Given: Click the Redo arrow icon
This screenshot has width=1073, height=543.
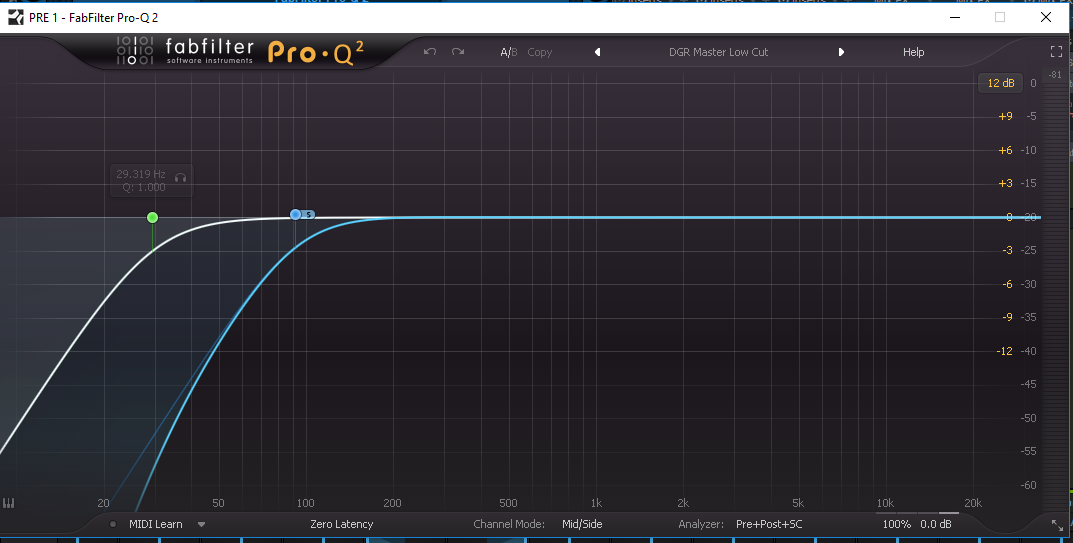Looking at the screenshot, I should [458, 52].
